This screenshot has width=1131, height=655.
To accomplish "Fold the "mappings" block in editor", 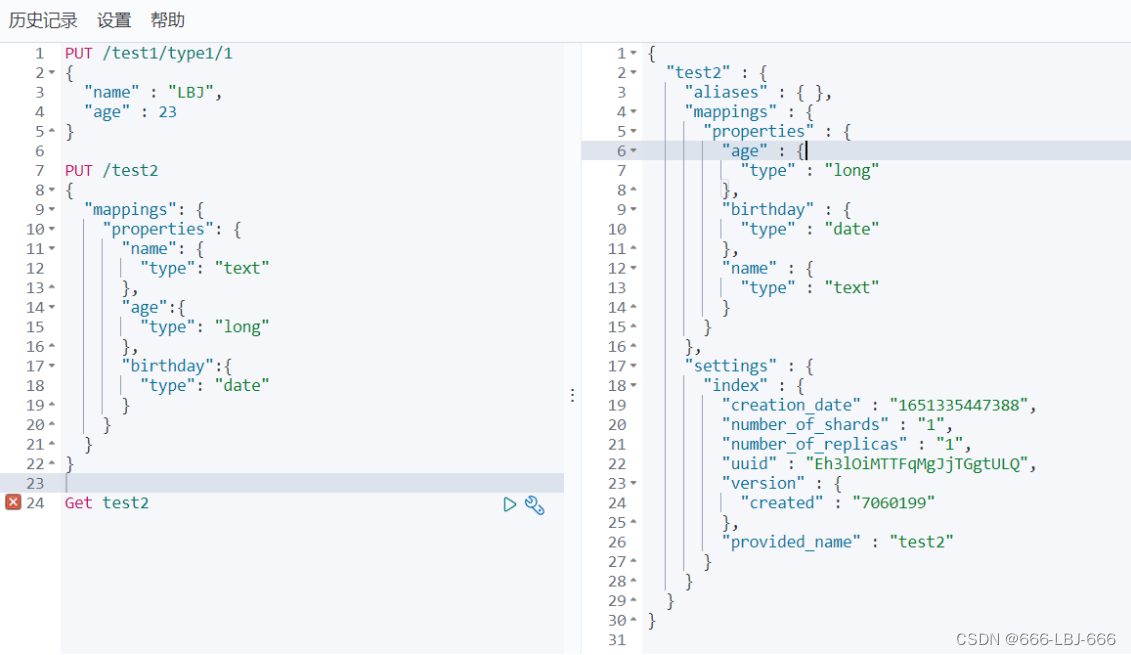I will tap(52, 210).
